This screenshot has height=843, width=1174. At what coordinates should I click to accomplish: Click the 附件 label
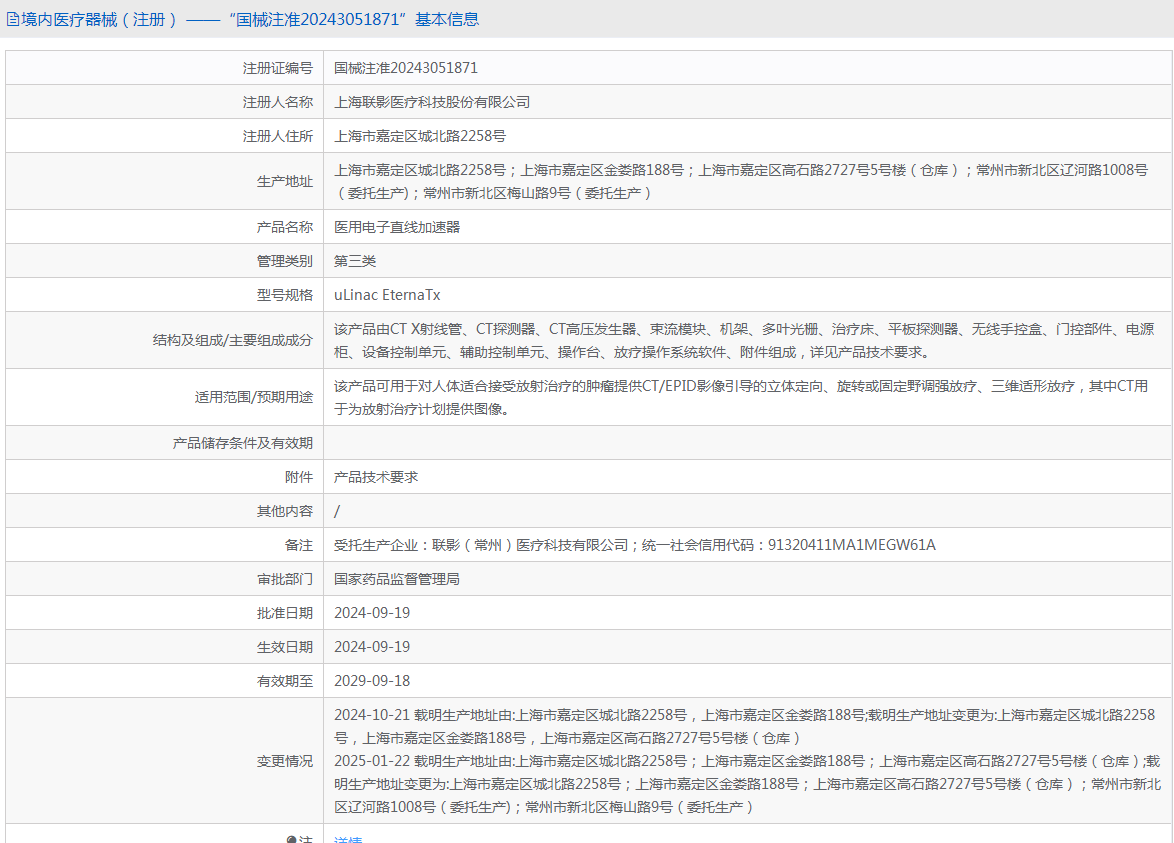299,477
